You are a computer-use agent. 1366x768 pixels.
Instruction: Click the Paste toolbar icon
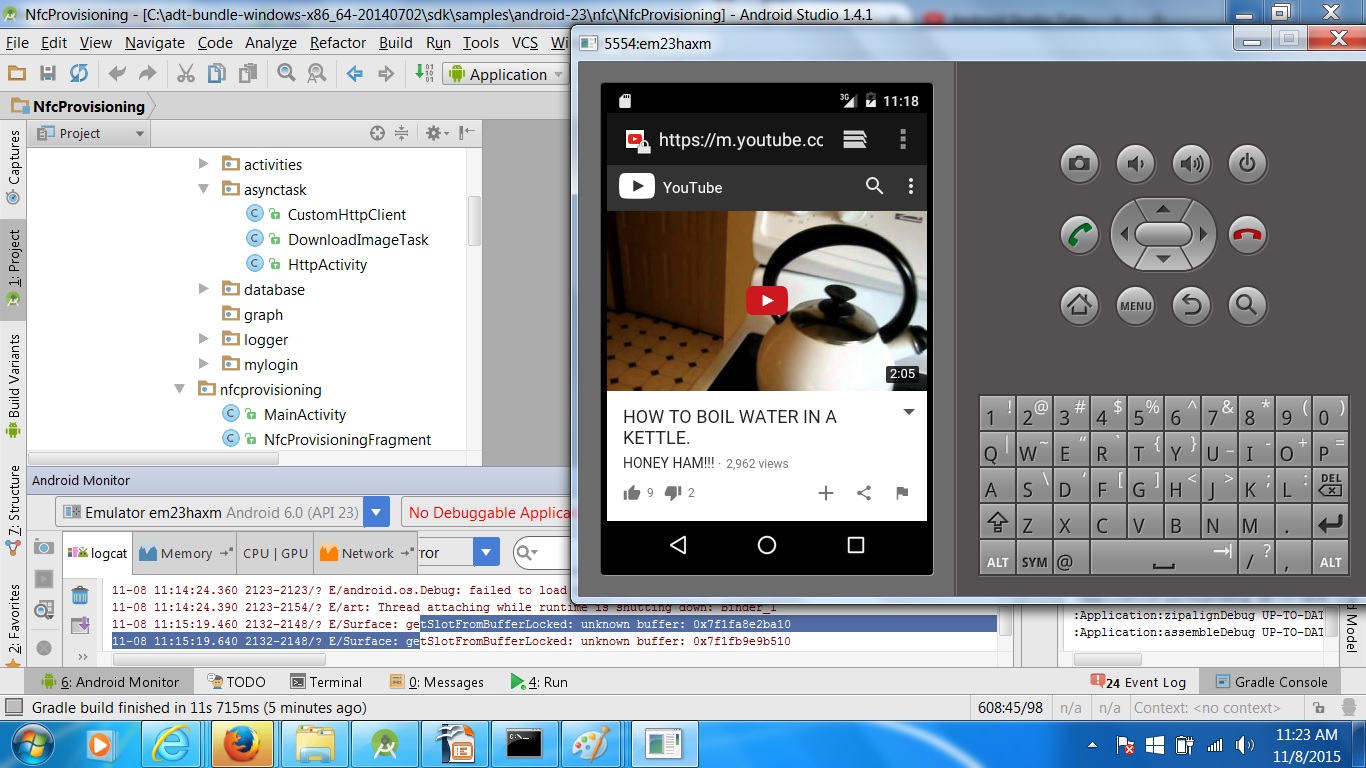click(x=247, y=73)
